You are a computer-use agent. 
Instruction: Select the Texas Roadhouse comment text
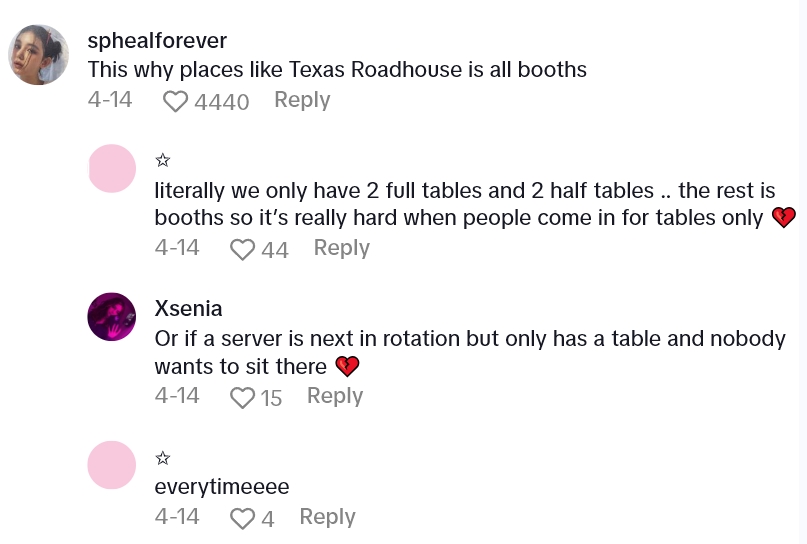coord(336,70)
